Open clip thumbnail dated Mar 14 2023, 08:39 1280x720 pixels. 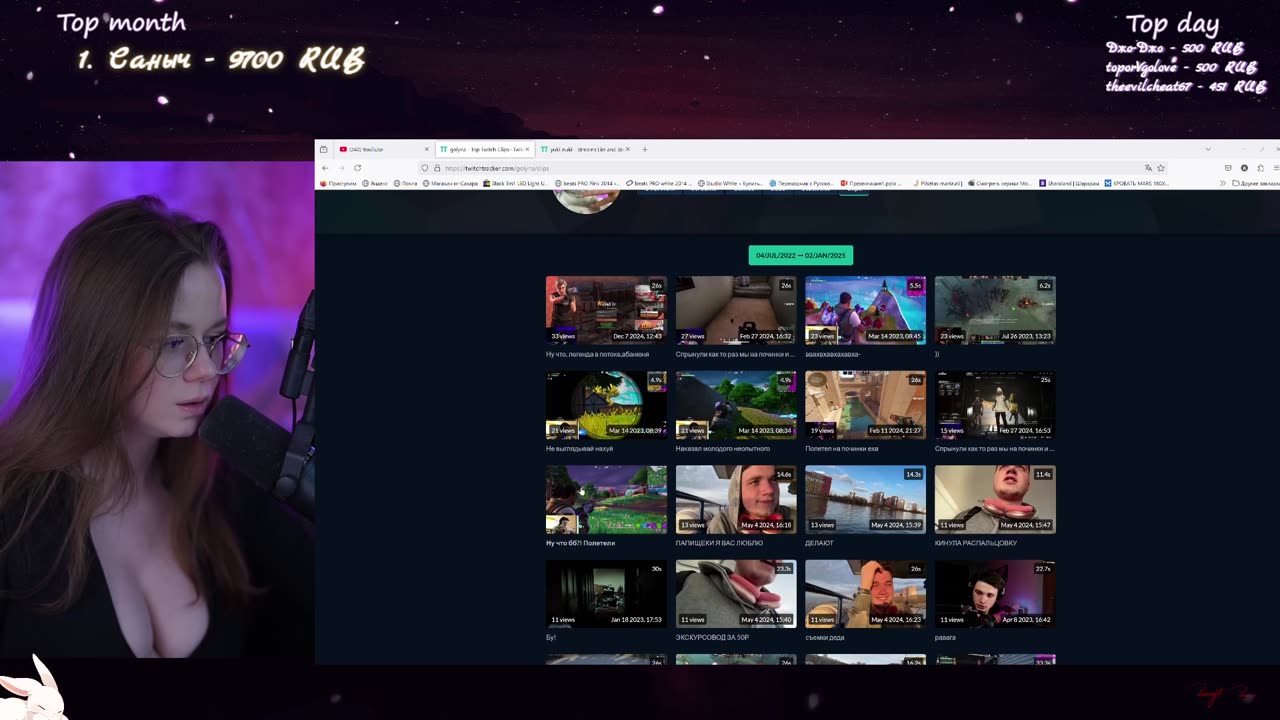pyautogui.click(x=606, y=405)
